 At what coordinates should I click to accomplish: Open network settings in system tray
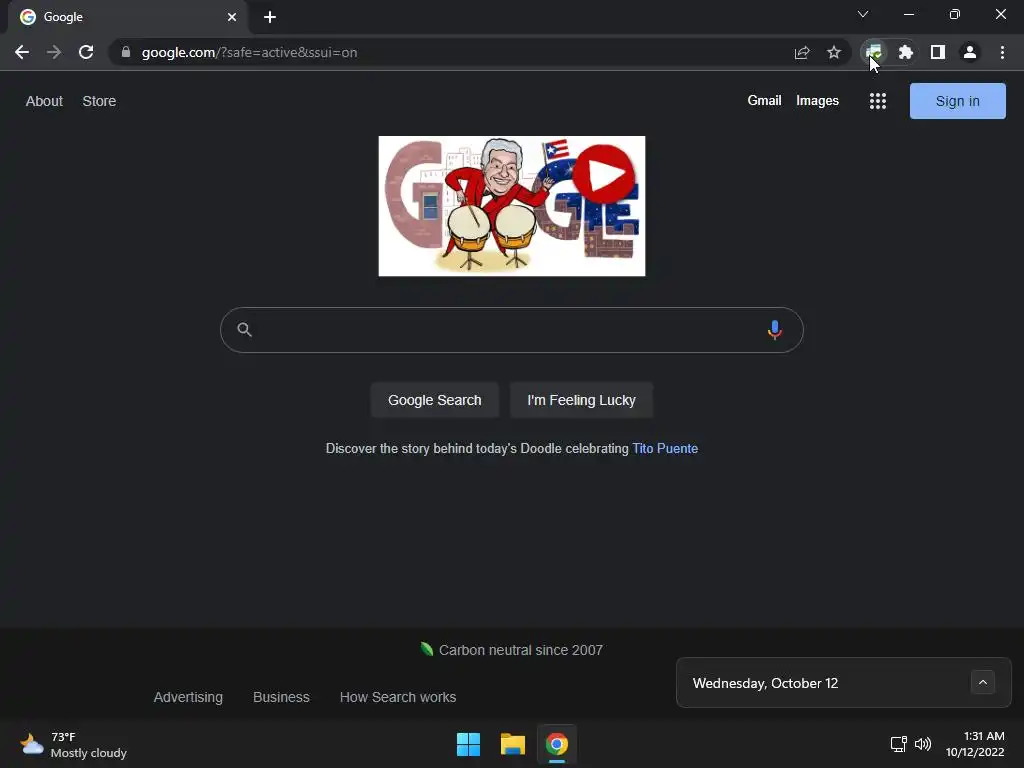click(899, 744)
